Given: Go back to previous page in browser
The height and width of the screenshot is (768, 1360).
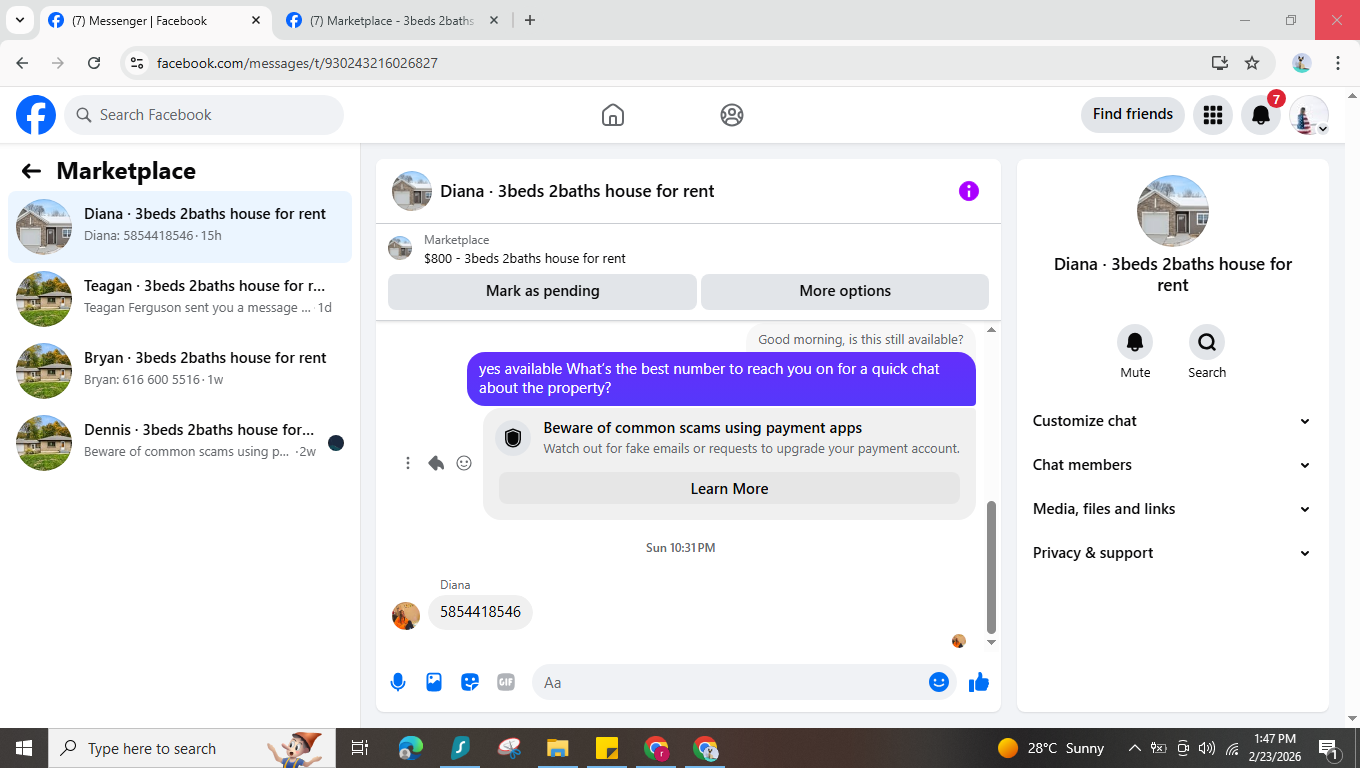Looking at the screenshot, I should coord(22,63).
